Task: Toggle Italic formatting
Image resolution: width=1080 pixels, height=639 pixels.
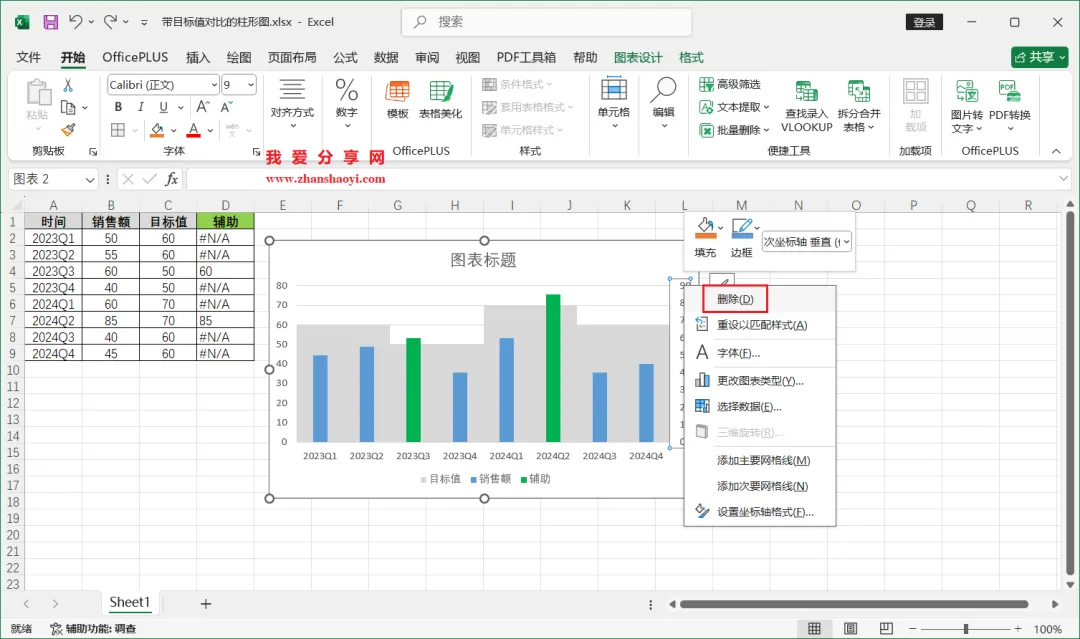Action: click(141, 107)
